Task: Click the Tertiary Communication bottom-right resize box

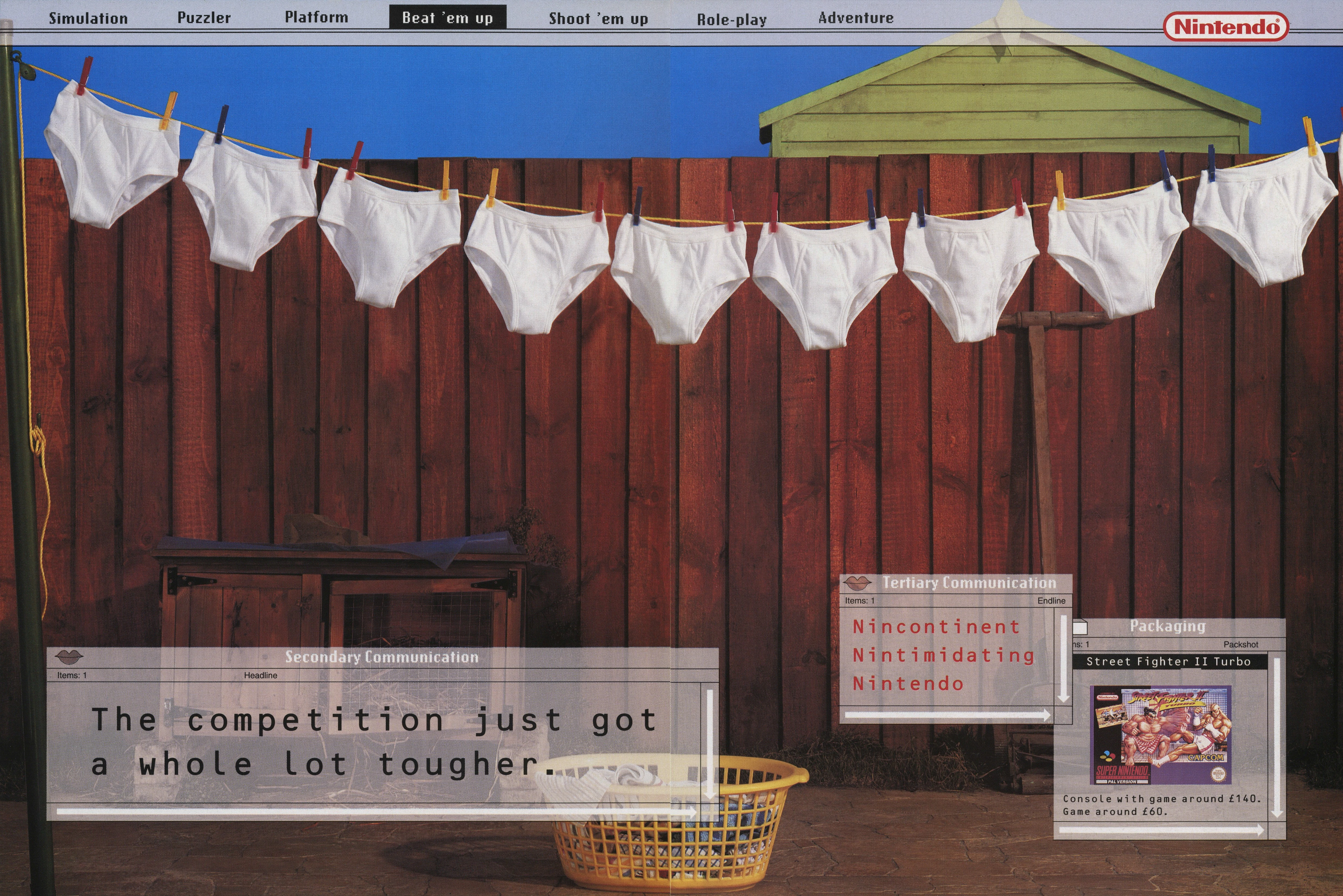Action: click(x=1063, y=715)
